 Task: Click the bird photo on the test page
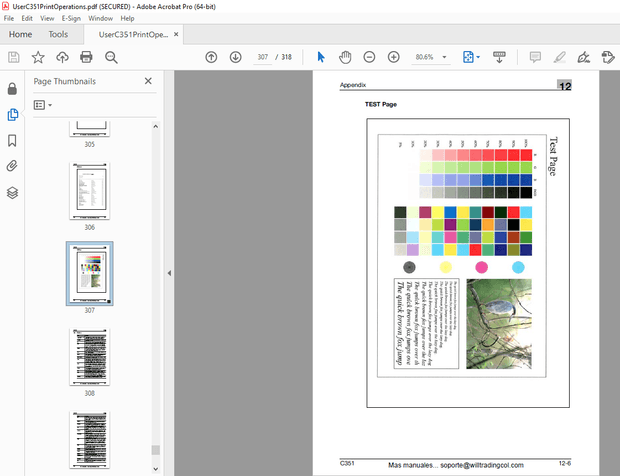499,324
